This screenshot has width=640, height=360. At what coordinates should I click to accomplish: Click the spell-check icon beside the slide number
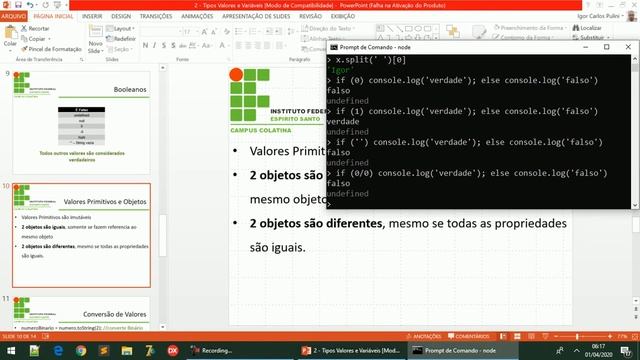coord(46,336)
